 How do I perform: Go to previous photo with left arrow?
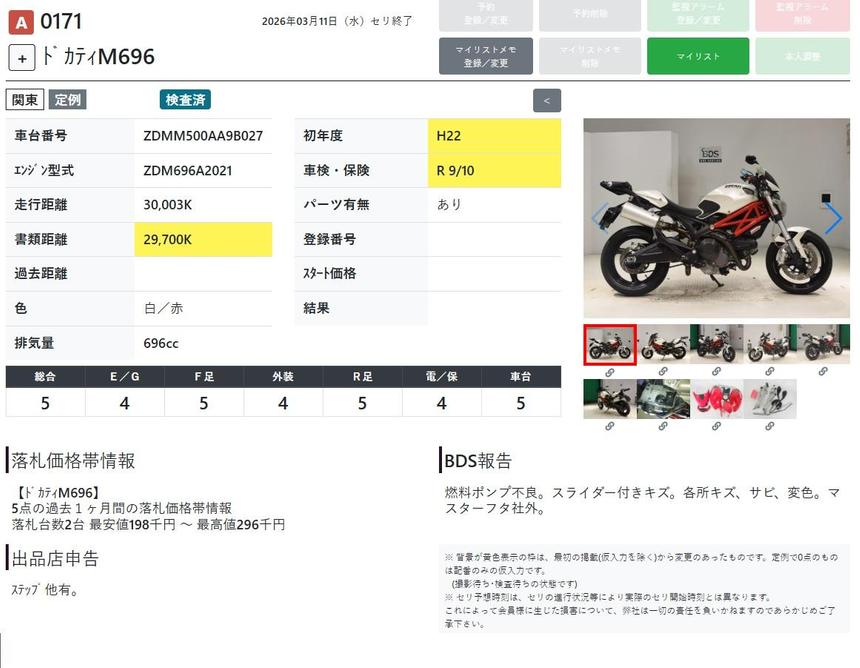click(x=600, y=218)
